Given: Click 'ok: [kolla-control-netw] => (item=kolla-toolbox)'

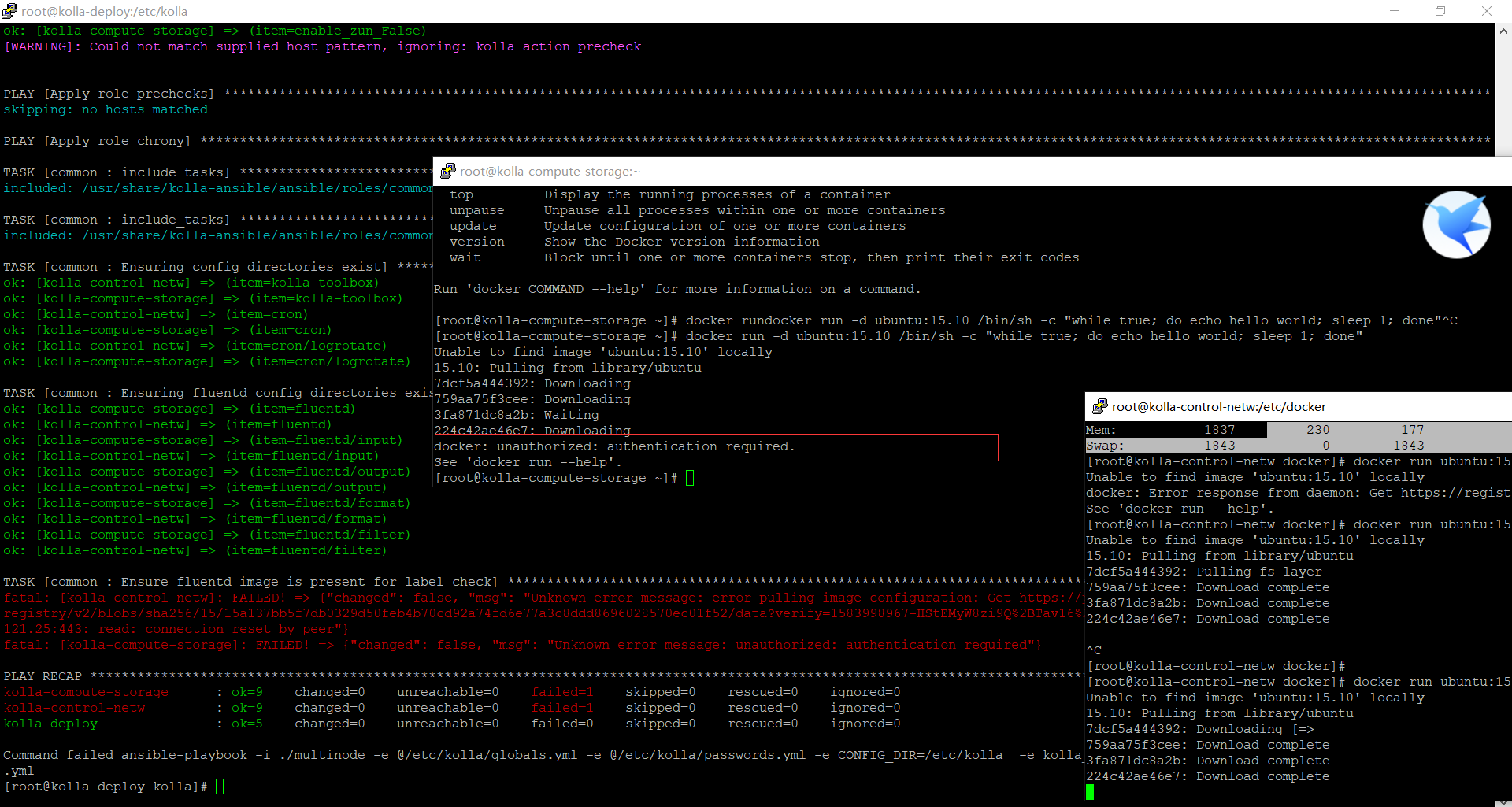Looking at the screenshot, I should (x=191, y=283).
